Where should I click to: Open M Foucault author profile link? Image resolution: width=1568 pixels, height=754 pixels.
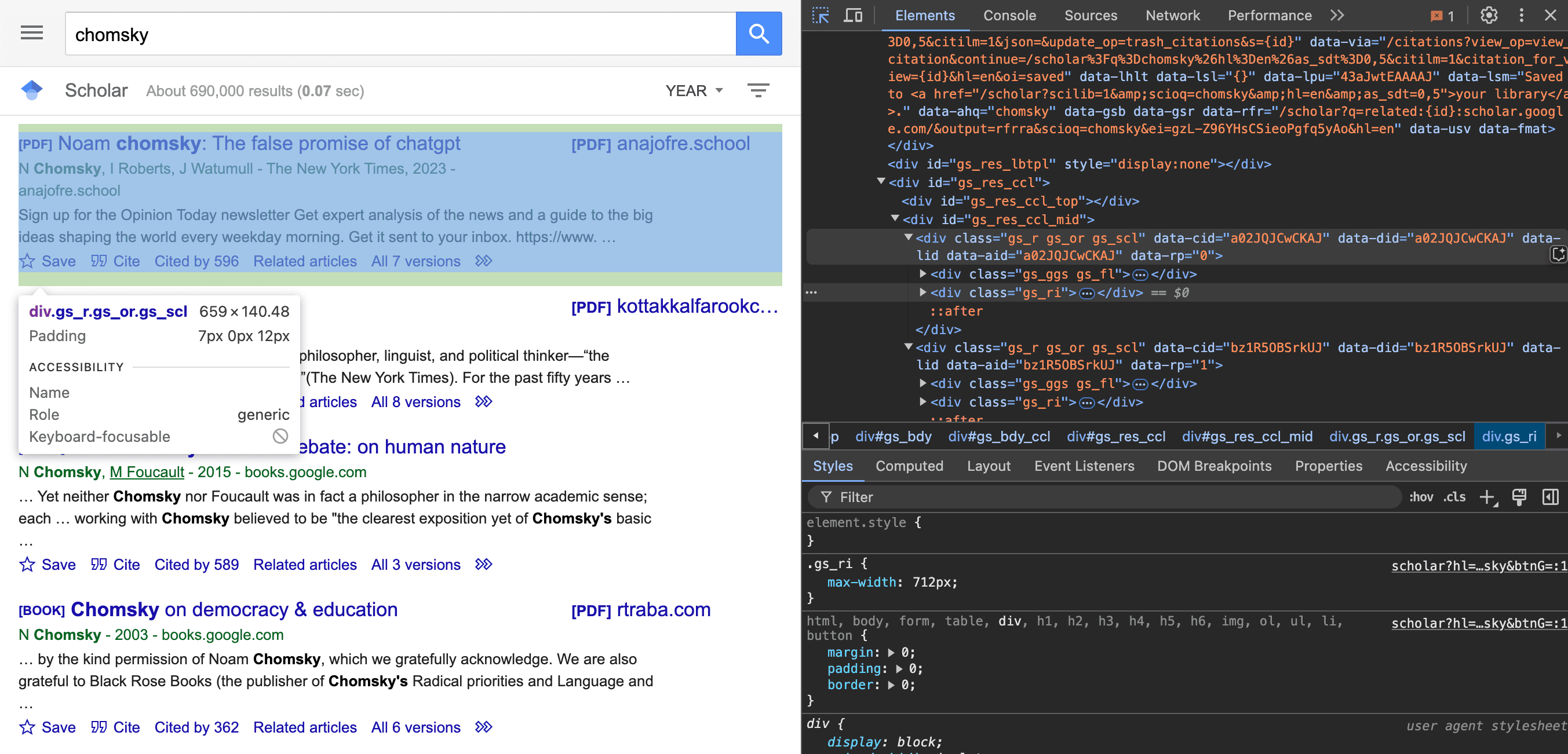(x=147, y=472)
